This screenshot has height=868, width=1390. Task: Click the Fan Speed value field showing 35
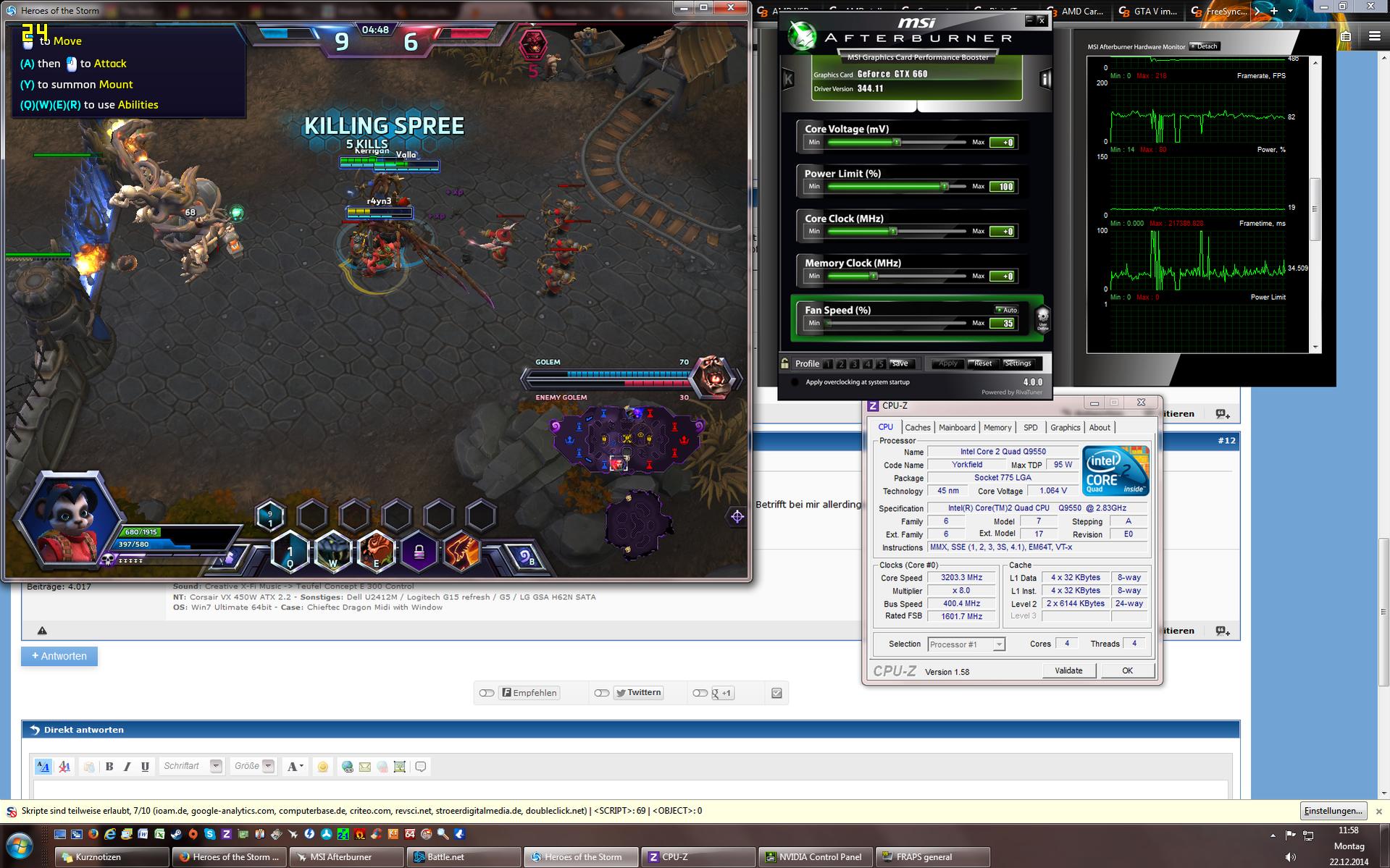(x=1003, y=324)
